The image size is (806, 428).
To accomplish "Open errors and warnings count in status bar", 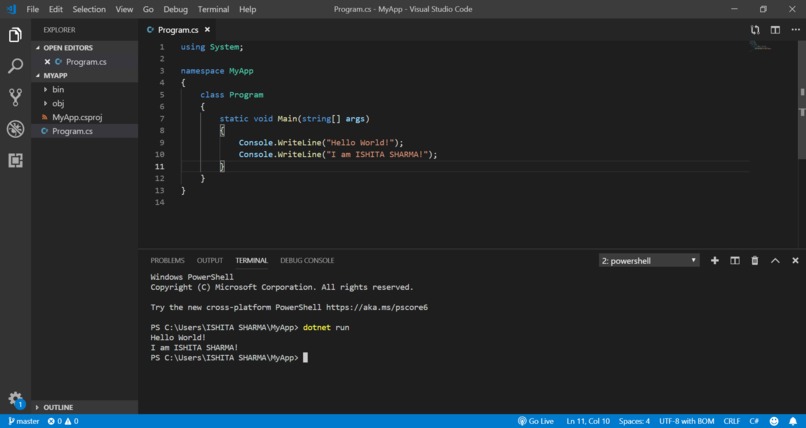I will (x=63, y=421).
